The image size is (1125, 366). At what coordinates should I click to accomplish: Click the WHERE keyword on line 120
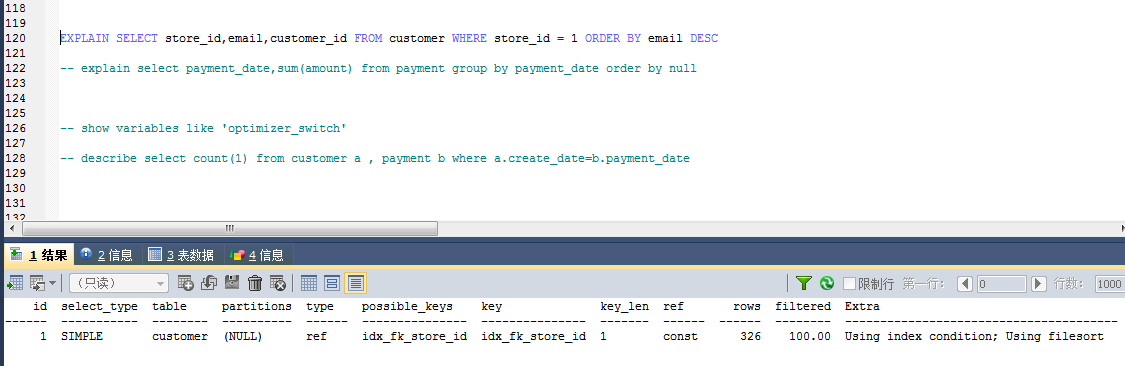(469, 38)
